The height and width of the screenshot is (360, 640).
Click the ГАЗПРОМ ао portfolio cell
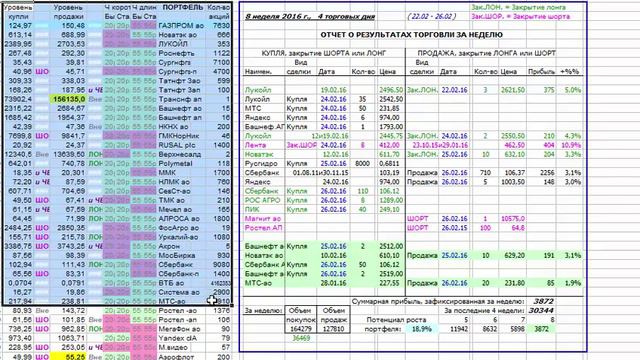[181, 26]
